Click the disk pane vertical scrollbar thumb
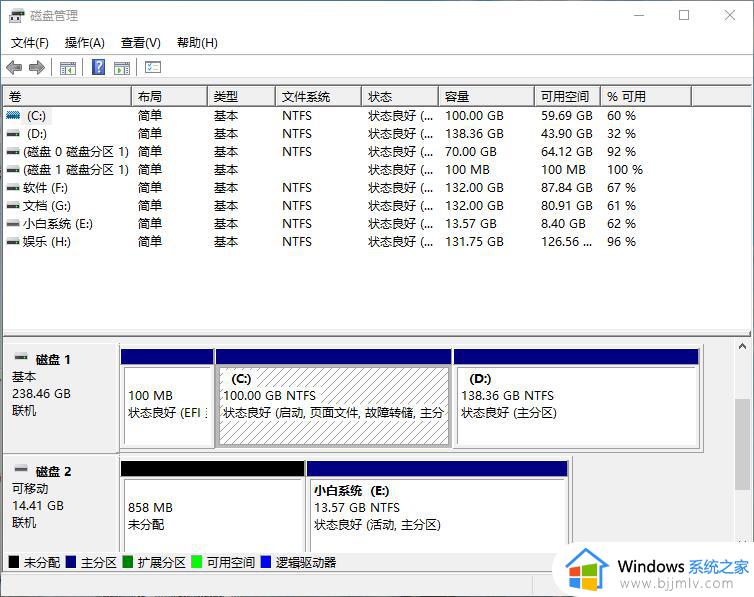This screenshot has height=597, width=754. [742, 444]
